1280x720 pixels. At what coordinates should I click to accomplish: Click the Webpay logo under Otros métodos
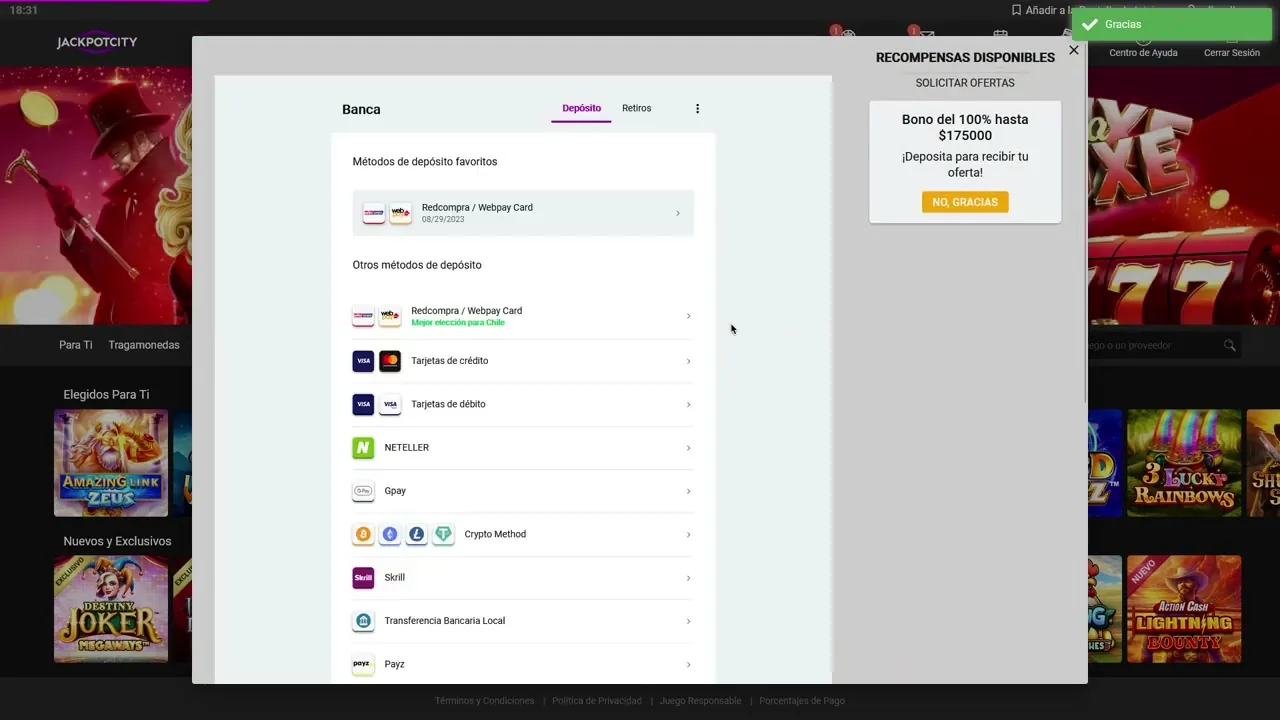(390, 316)
